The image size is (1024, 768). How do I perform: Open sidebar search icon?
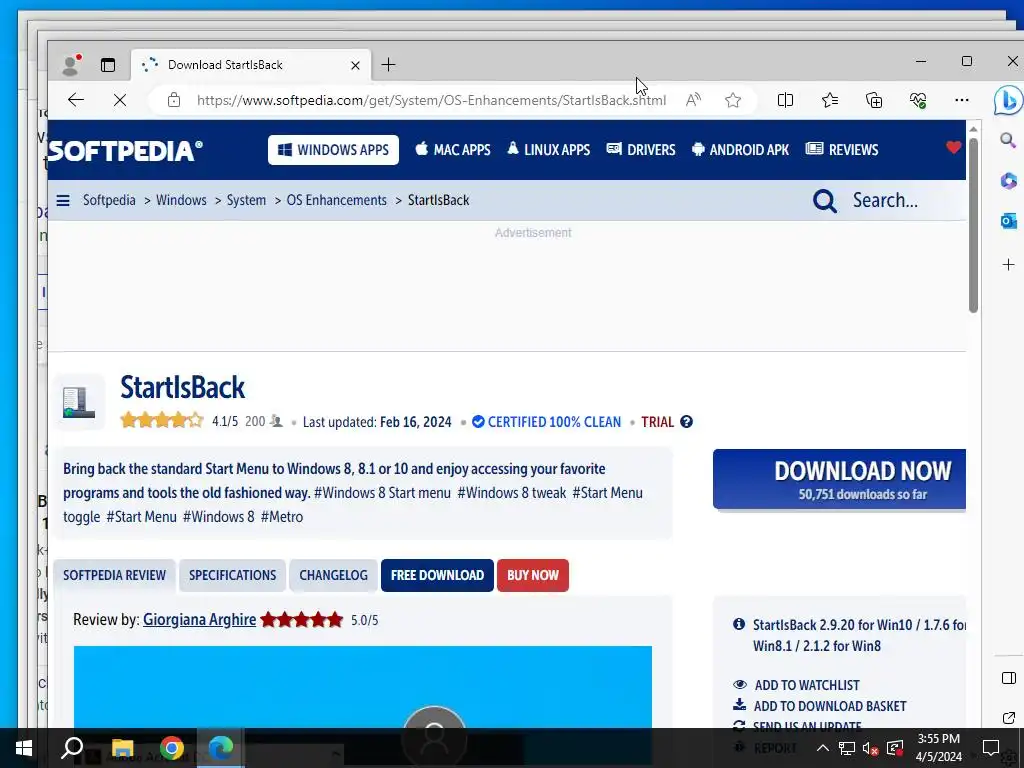[x=1008, y=140]
